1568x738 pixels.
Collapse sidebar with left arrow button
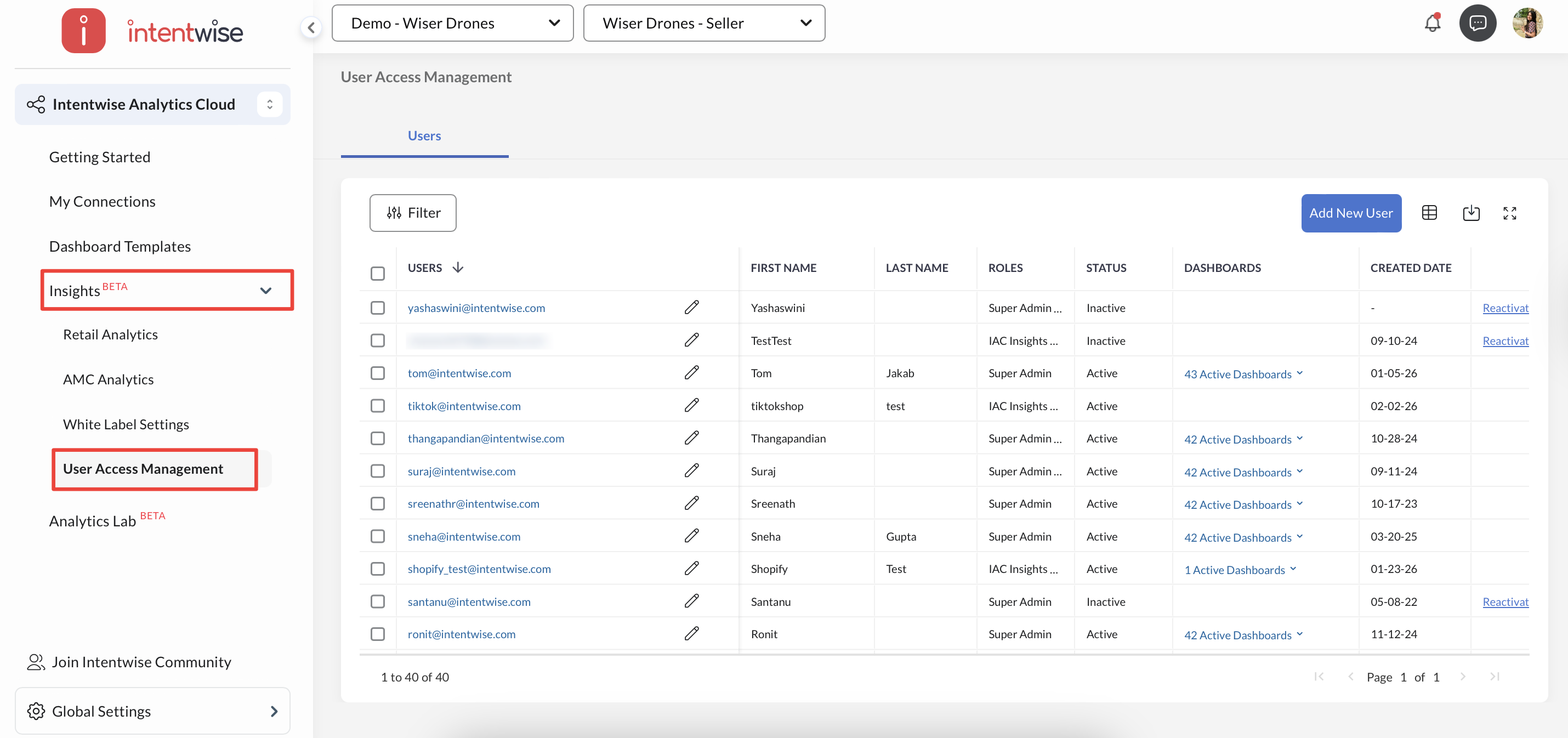click(x=311, y=27)
